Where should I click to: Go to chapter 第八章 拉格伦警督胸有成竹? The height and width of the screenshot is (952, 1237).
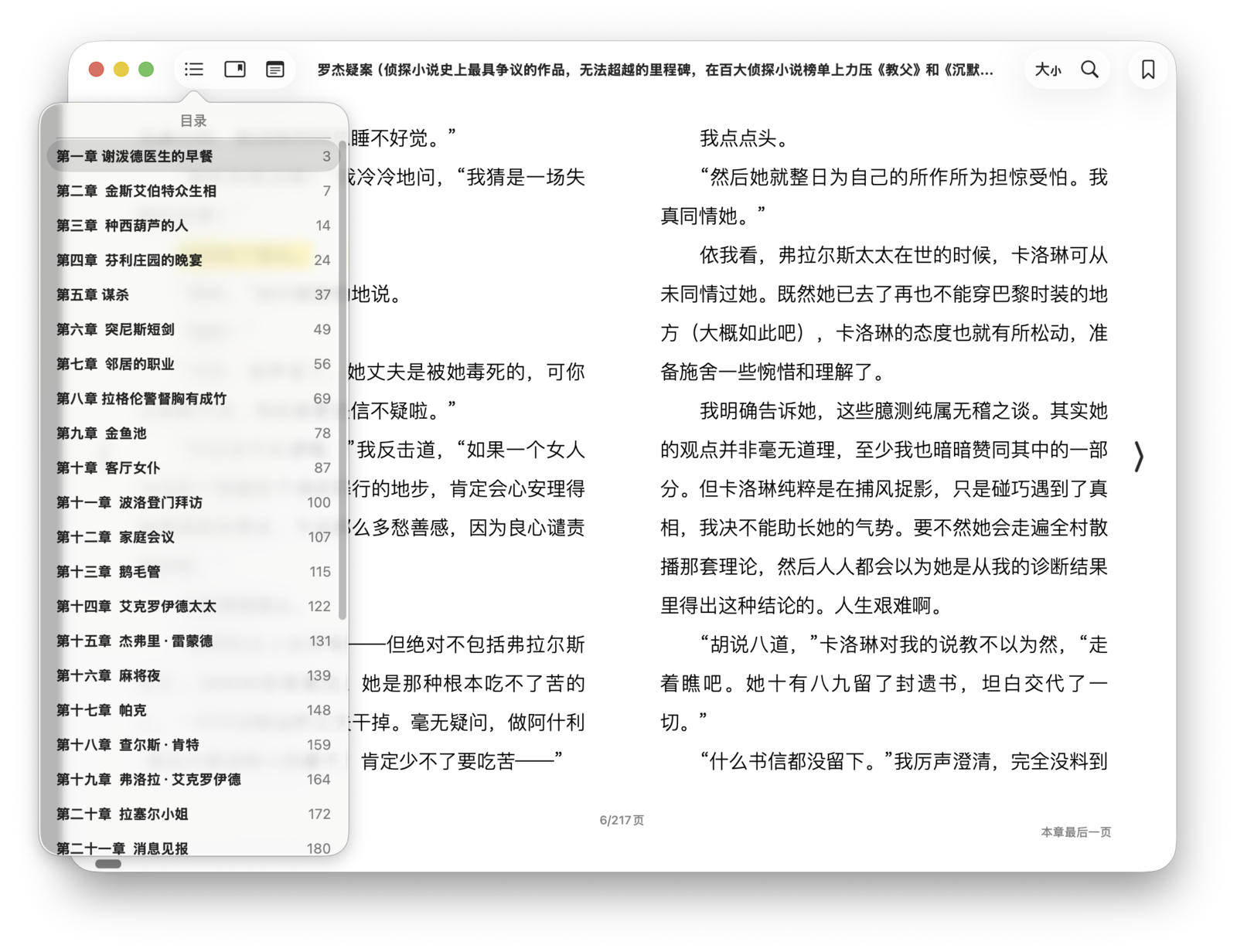[141, 399]
